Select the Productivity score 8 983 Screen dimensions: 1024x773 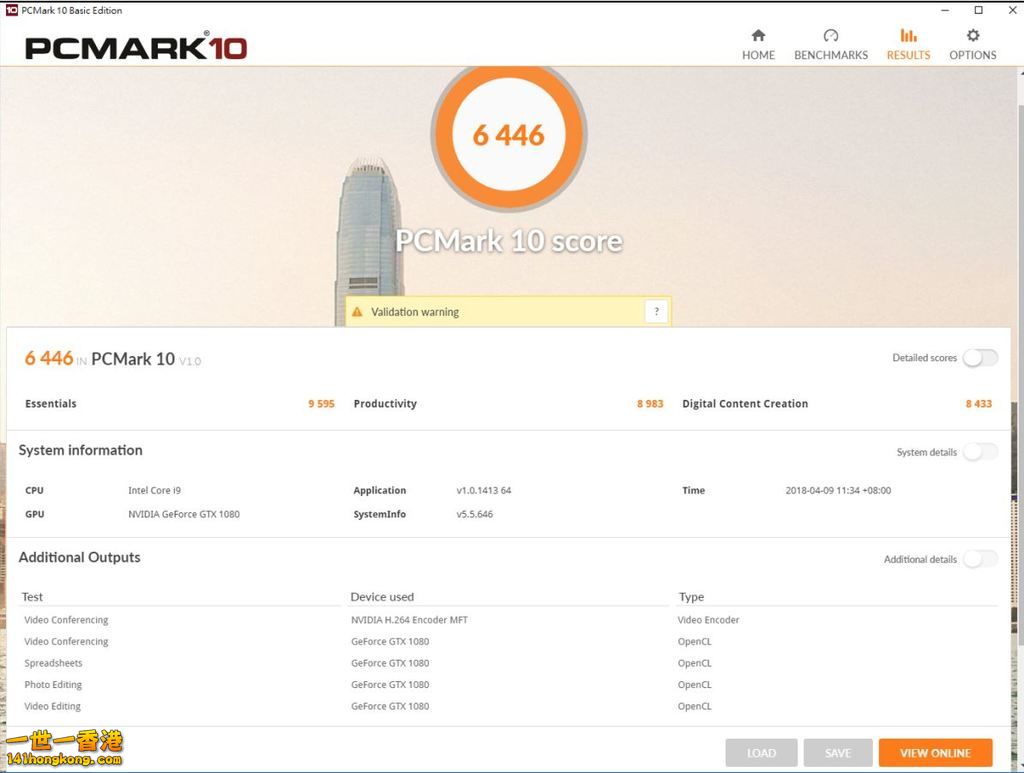(x=650, y=403)
